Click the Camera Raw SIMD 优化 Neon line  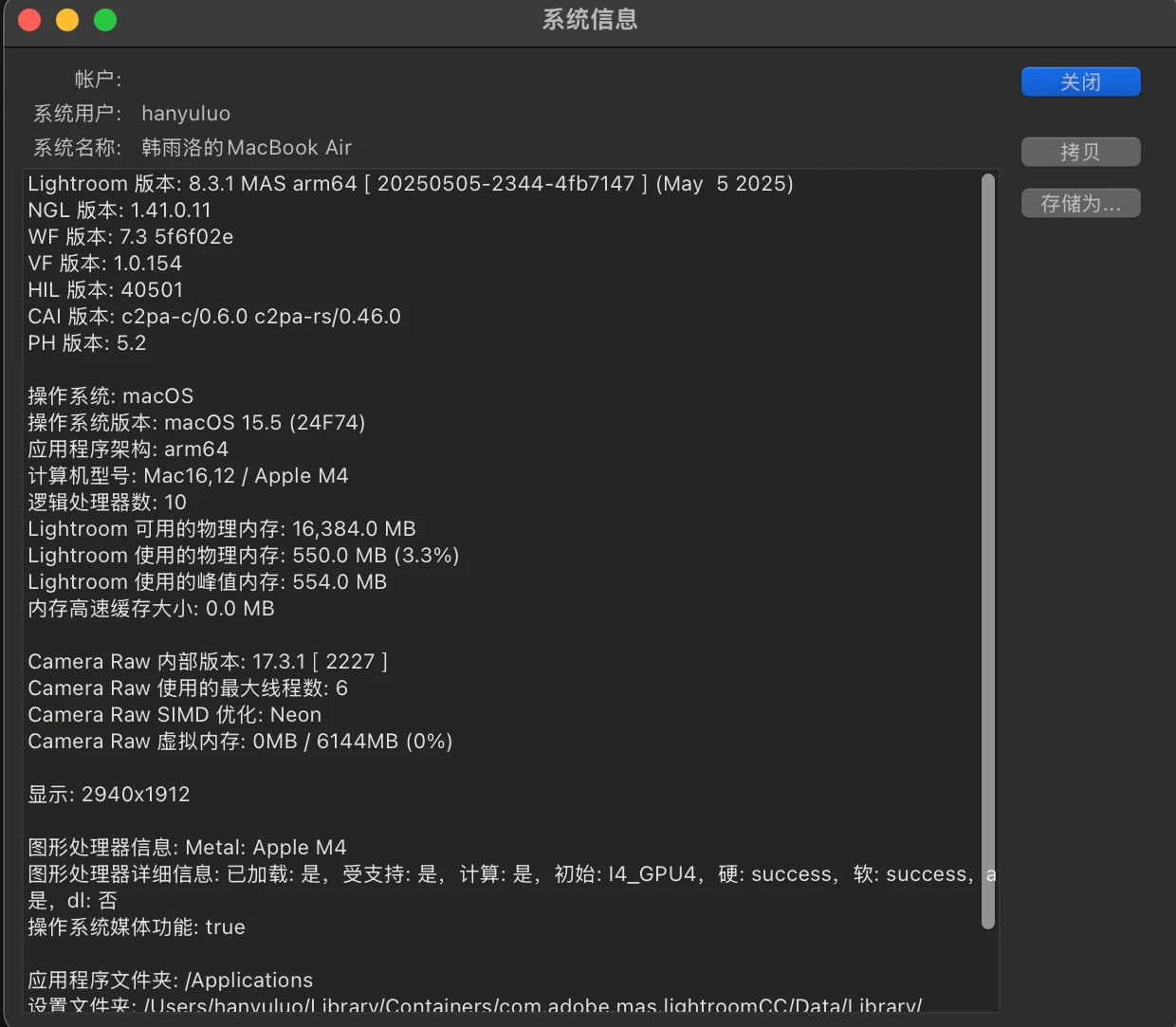tap(175, 715)
